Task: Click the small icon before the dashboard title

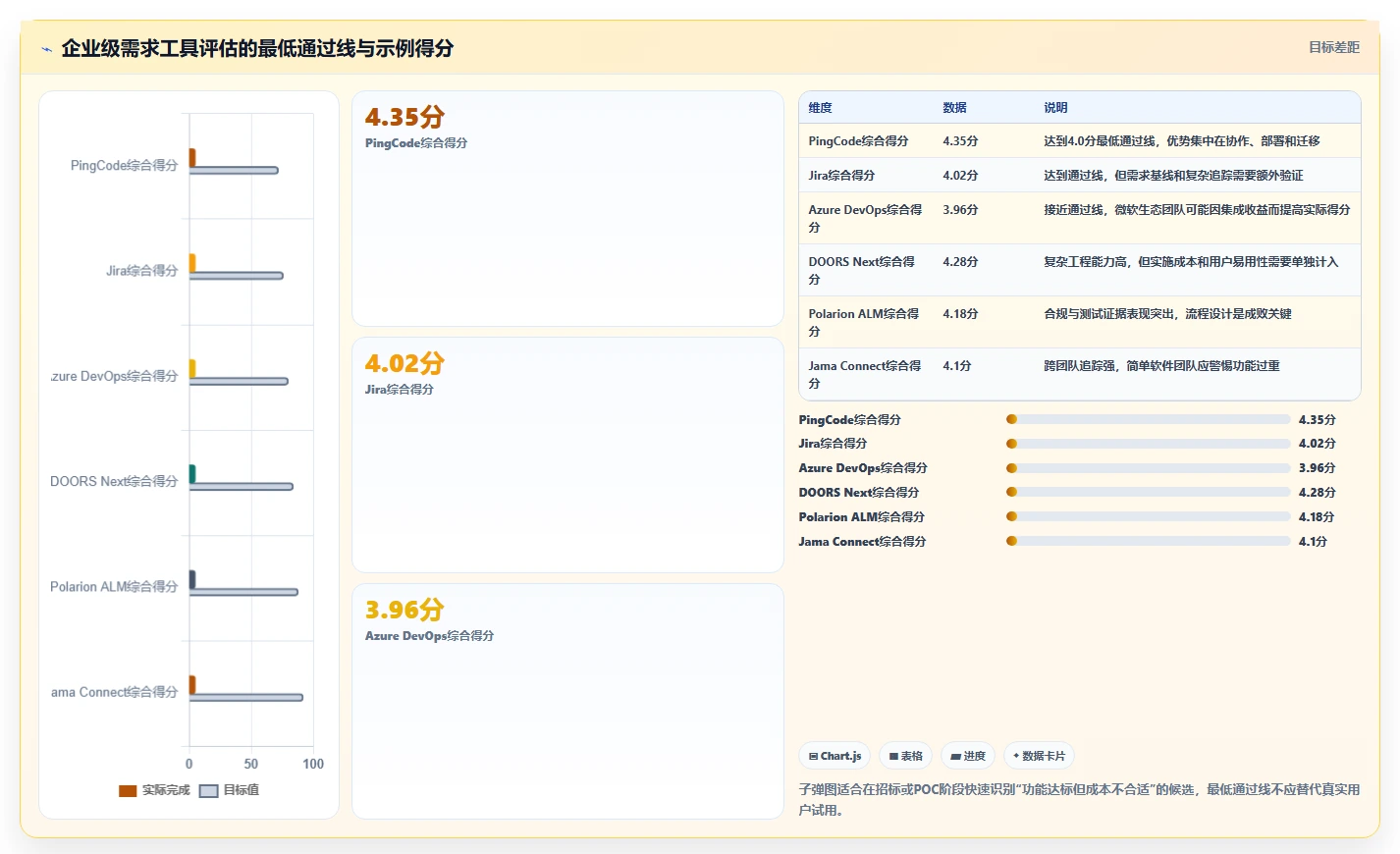Action: pyautogui.click(x=46, y=49)
